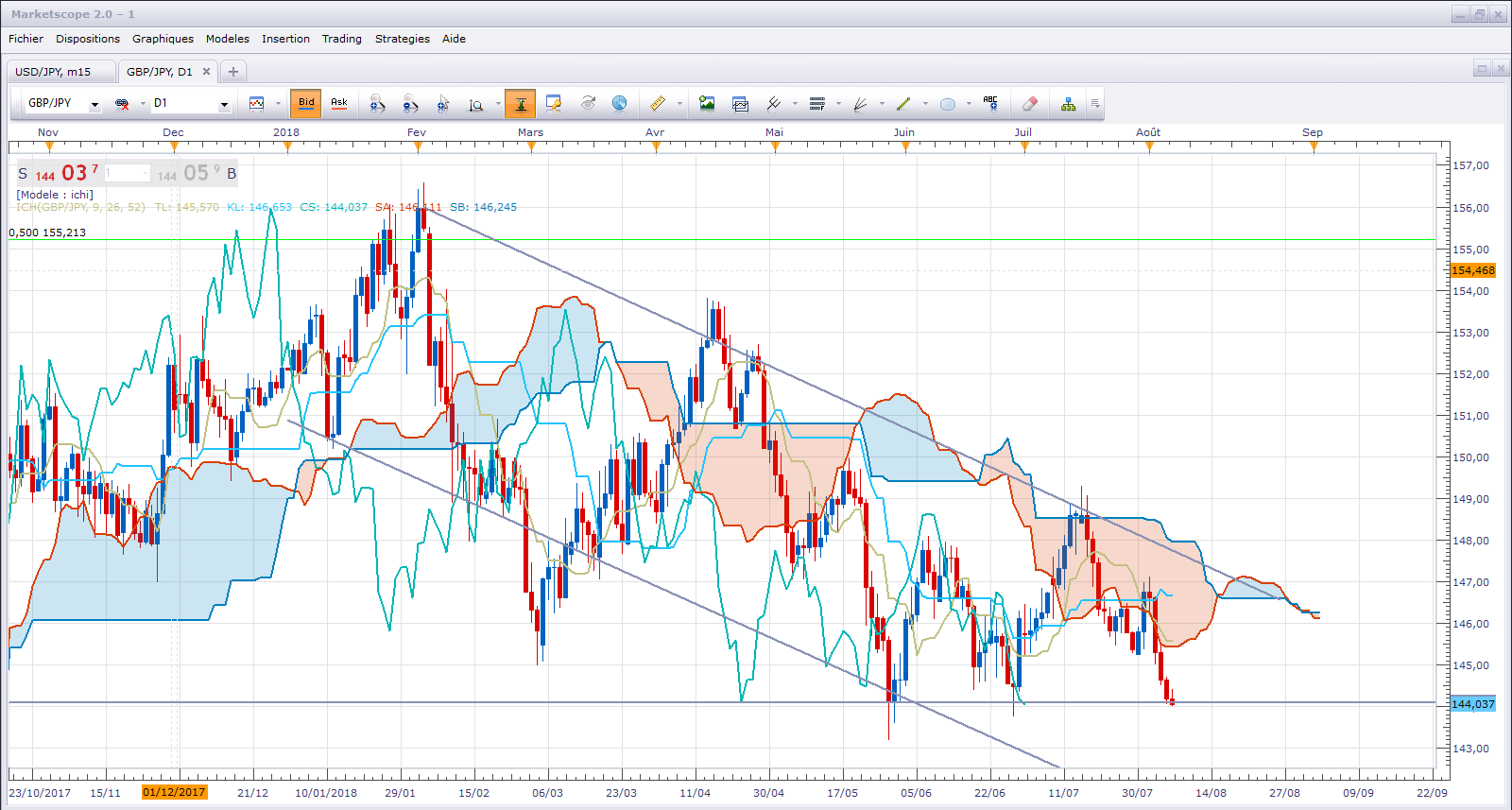Expand the unlink icon dropdown arrow
This screenshot has width=1512, height=810.
coord(143,104)
